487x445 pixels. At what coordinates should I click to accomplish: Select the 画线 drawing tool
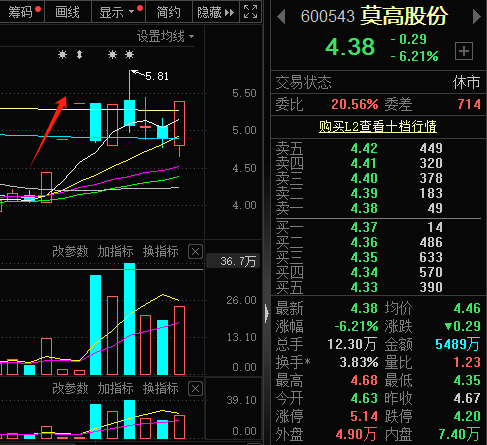[x=67, y=12]
